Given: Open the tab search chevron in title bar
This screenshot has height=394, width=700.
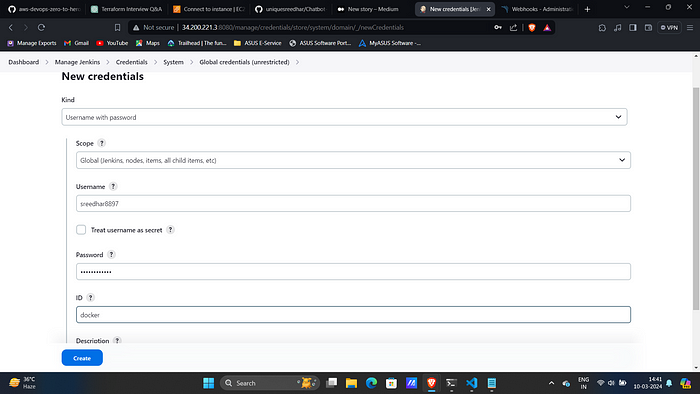Looking at the screenshot, I should coord(627,7).
